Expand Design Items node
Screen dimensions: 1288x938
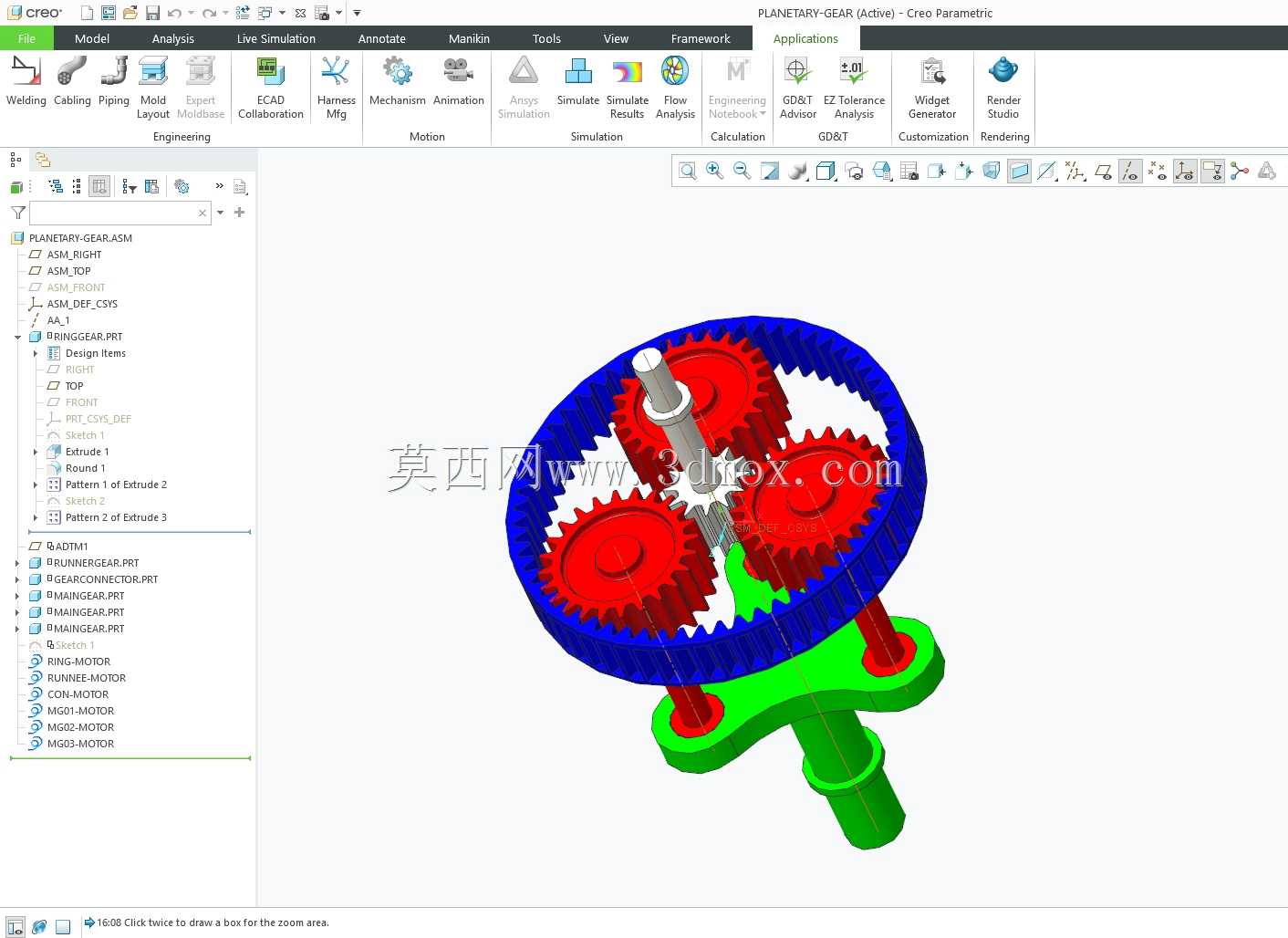tap(36, 353)
